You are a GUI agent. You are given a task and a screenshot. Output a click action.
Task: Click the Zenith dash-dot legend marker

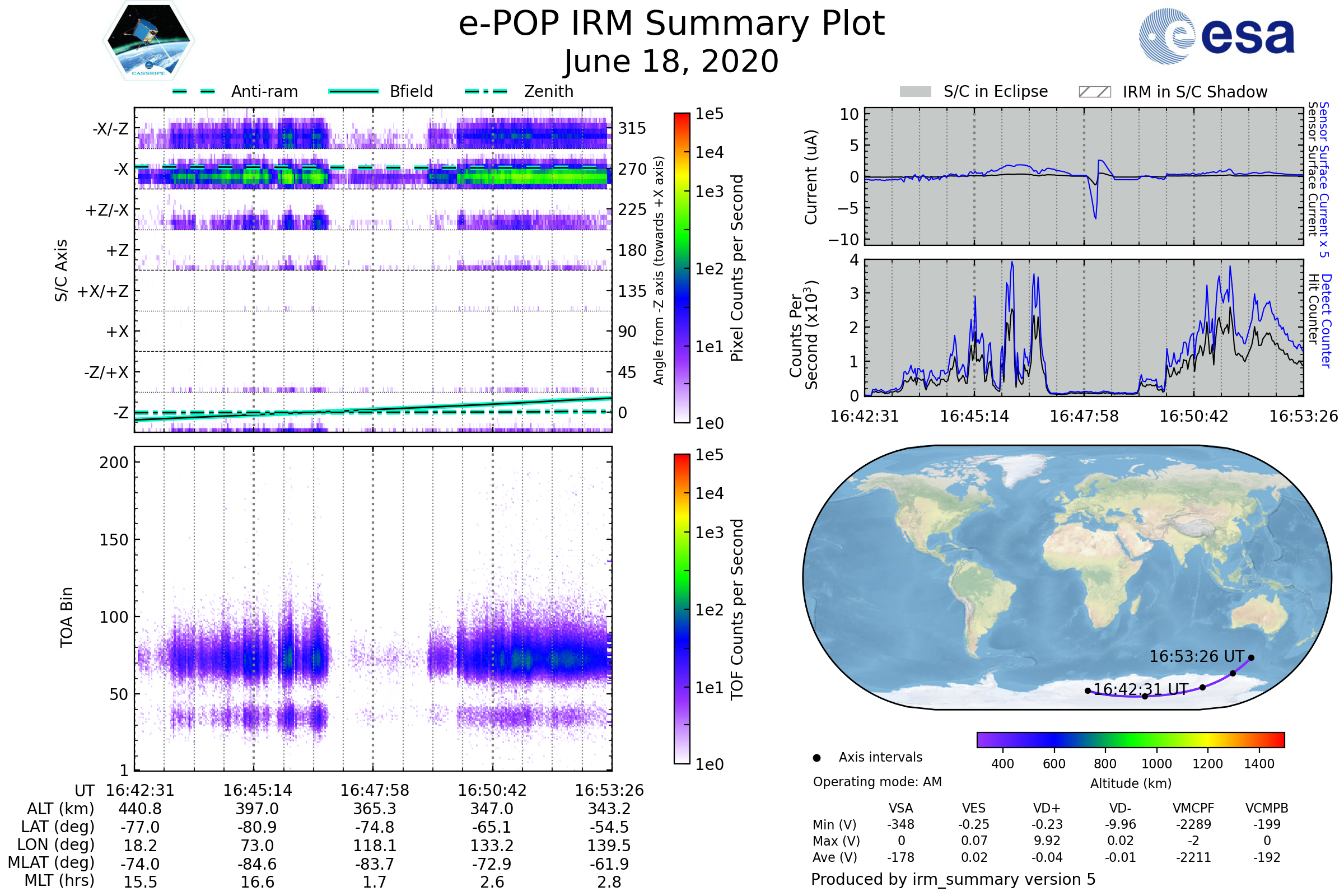tap(486, 91)
